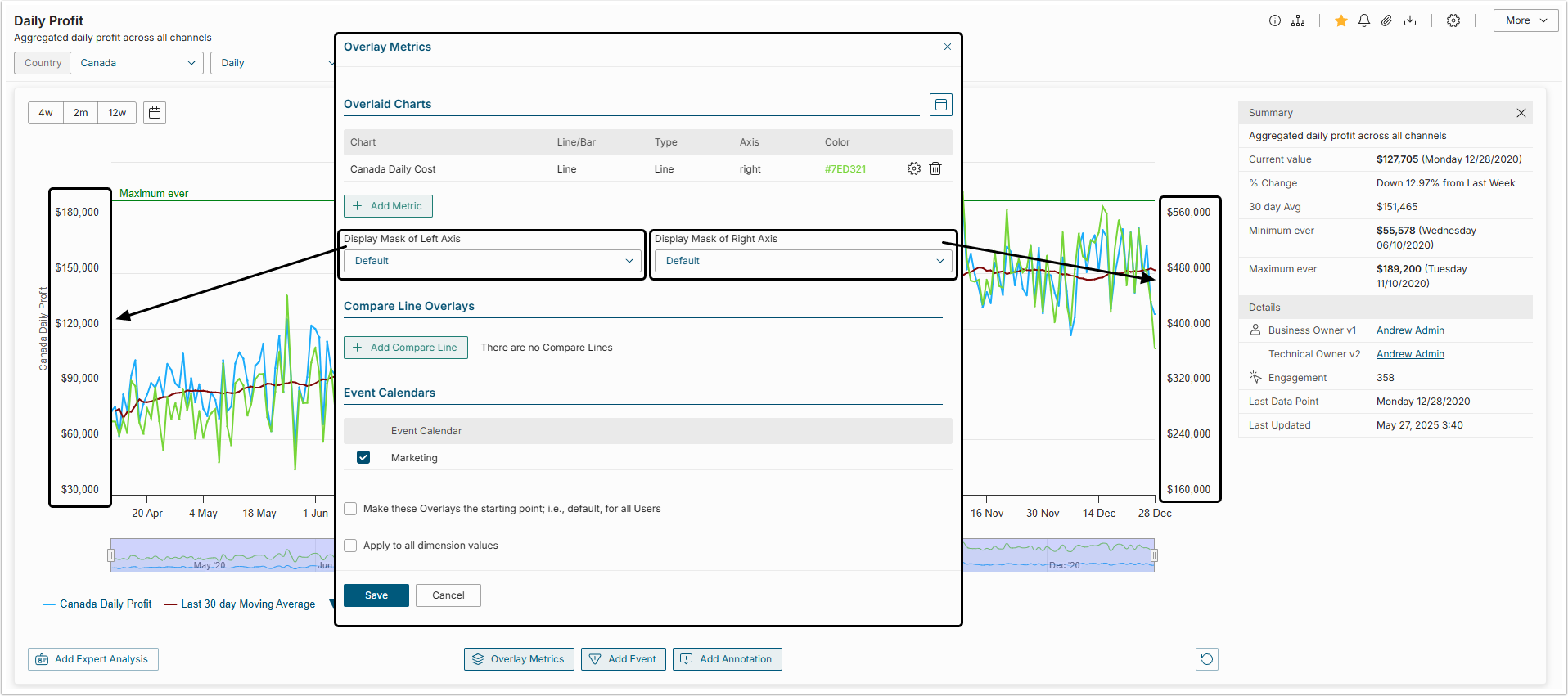
Task: Save the overlay metrics settings
Action: tap(376, 595)
